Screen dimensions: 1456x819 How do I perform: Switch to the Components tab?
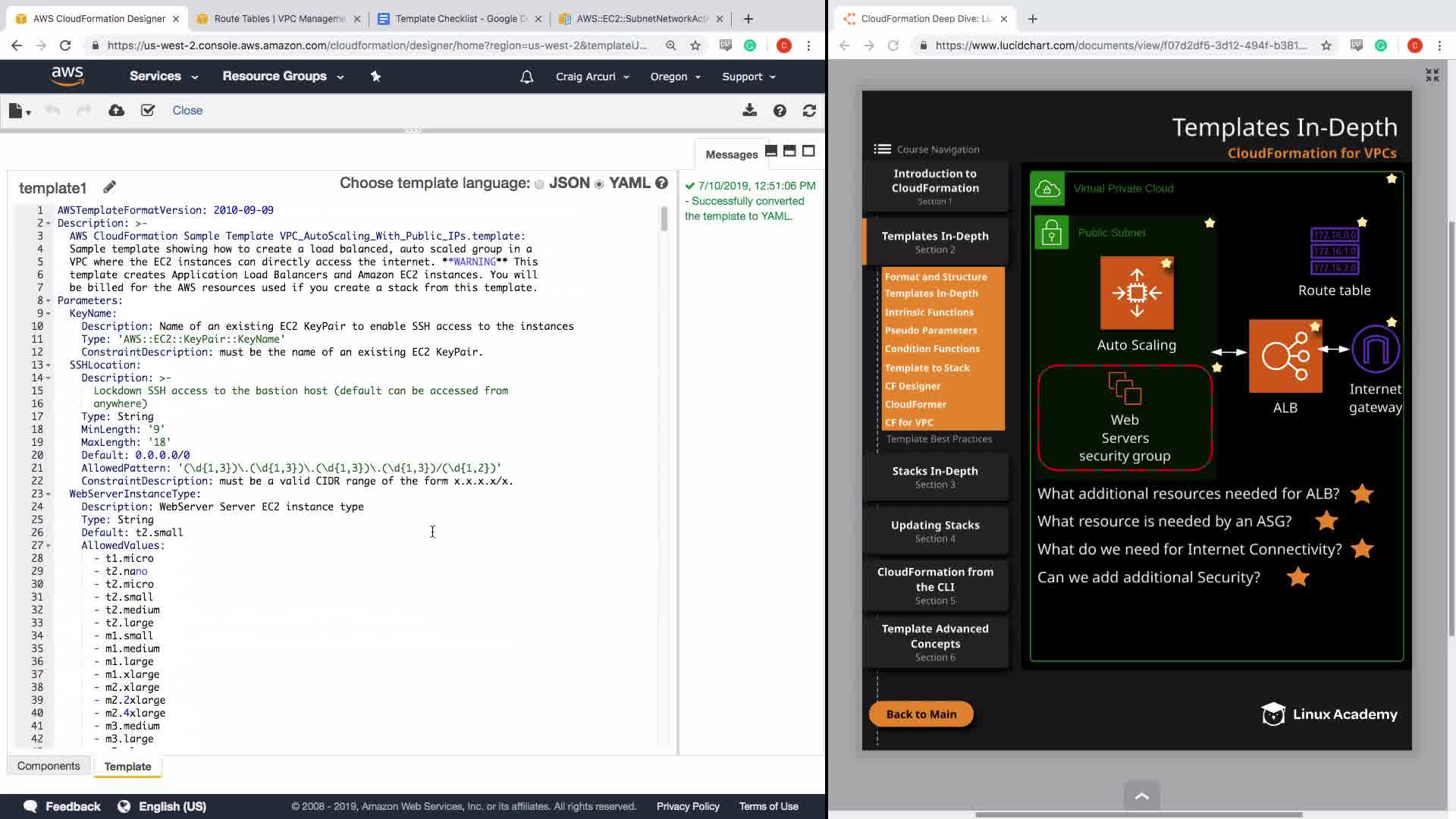(x=49, y=766)
